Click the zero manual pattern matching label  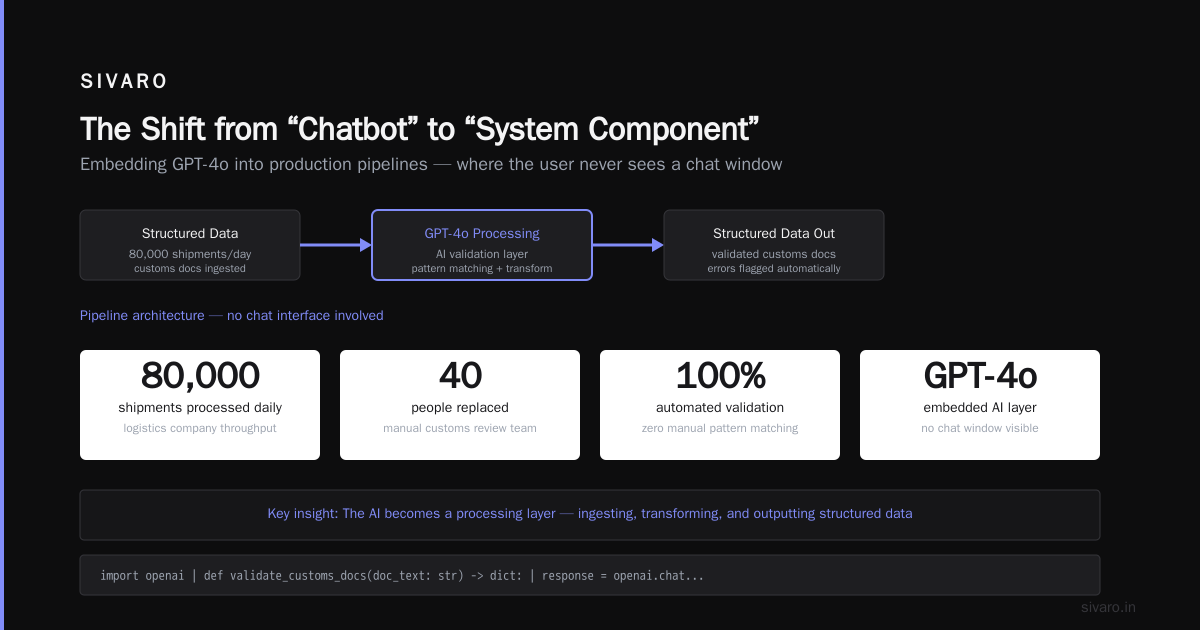[720, 428]
